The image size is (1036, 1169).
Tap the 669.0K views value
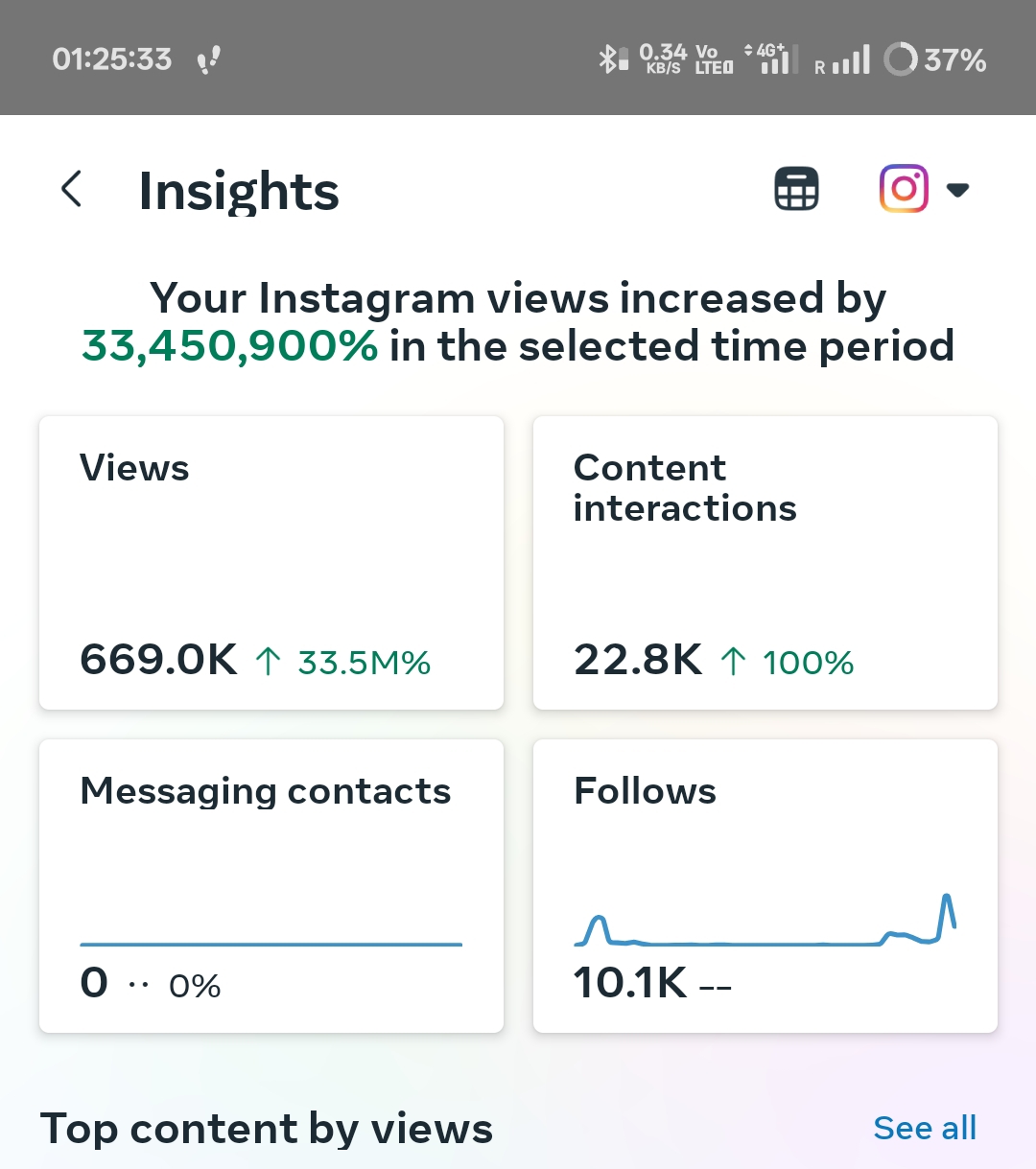[x=158, y=660]
